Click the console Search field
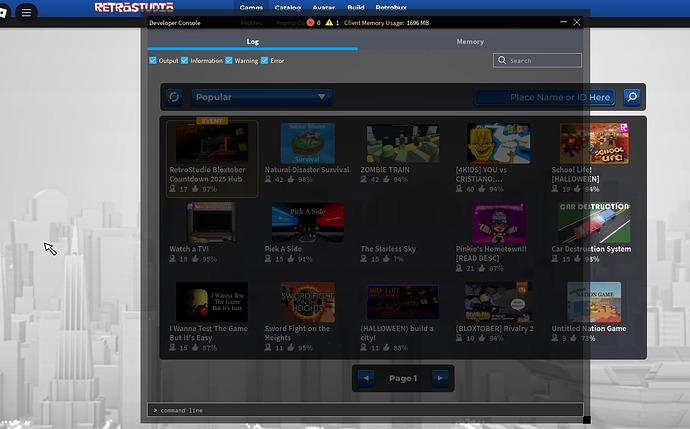This screenshot has width=690, height=429. 537,60
